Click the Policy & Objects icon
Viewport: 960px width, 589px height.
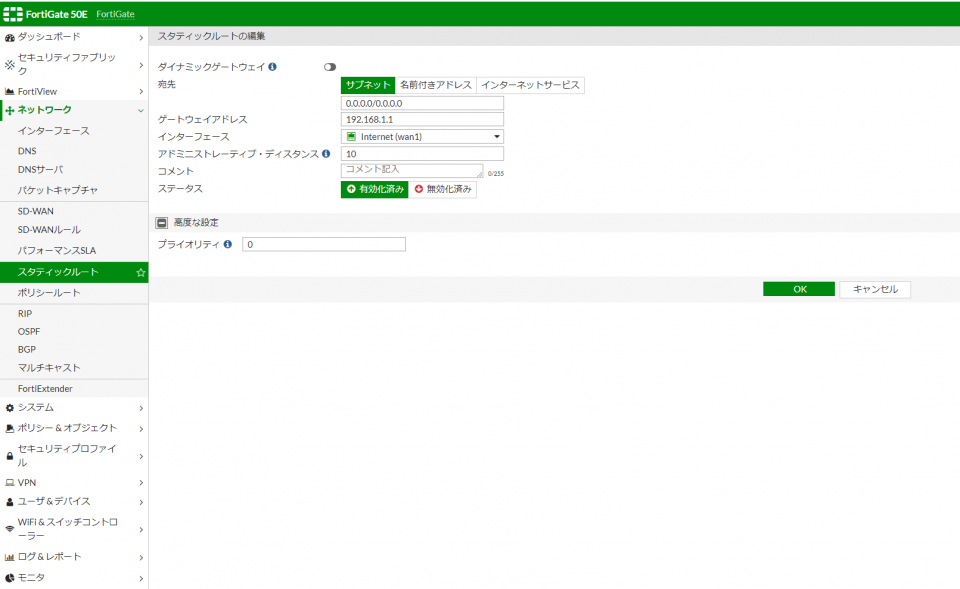pos(9,429)
